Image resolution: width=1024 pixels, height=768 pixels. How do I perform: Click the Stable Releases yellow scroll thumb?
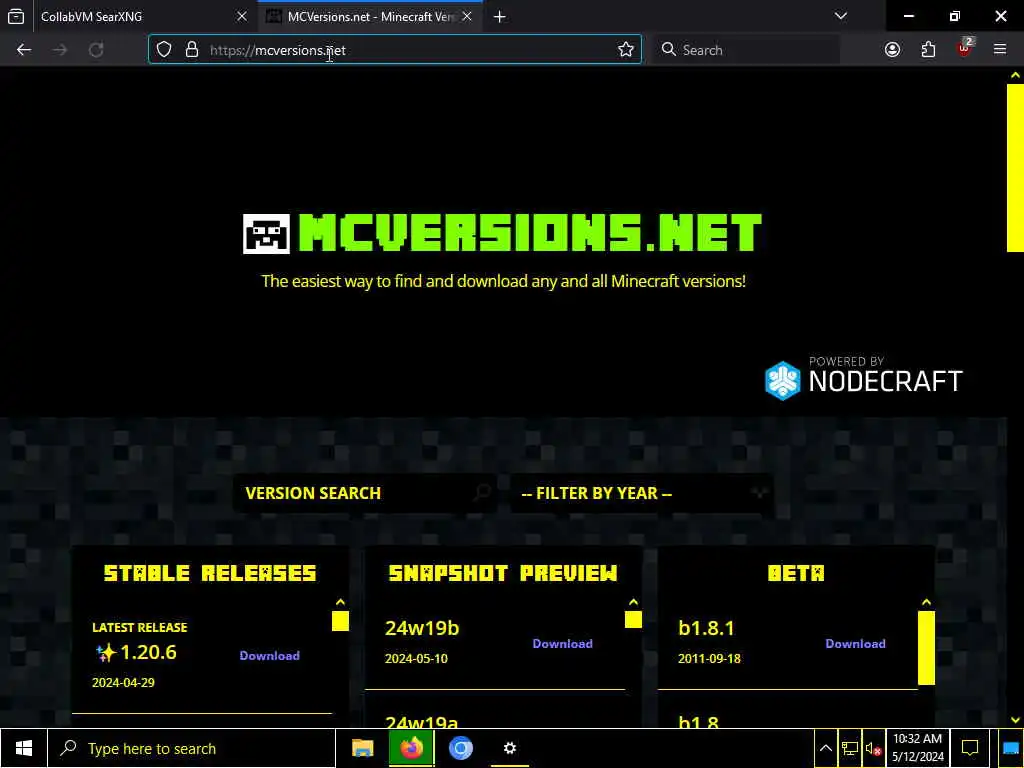340,621
